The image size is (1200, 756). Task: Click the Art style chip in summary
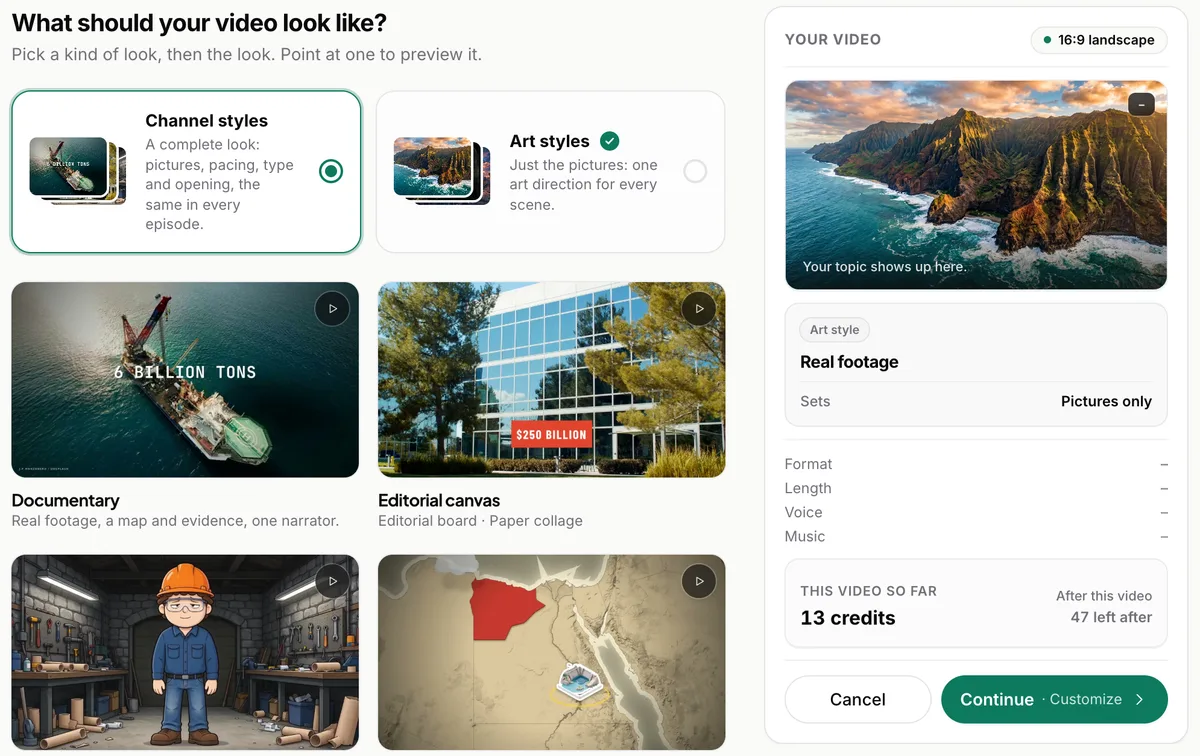[x=834, y=330]
